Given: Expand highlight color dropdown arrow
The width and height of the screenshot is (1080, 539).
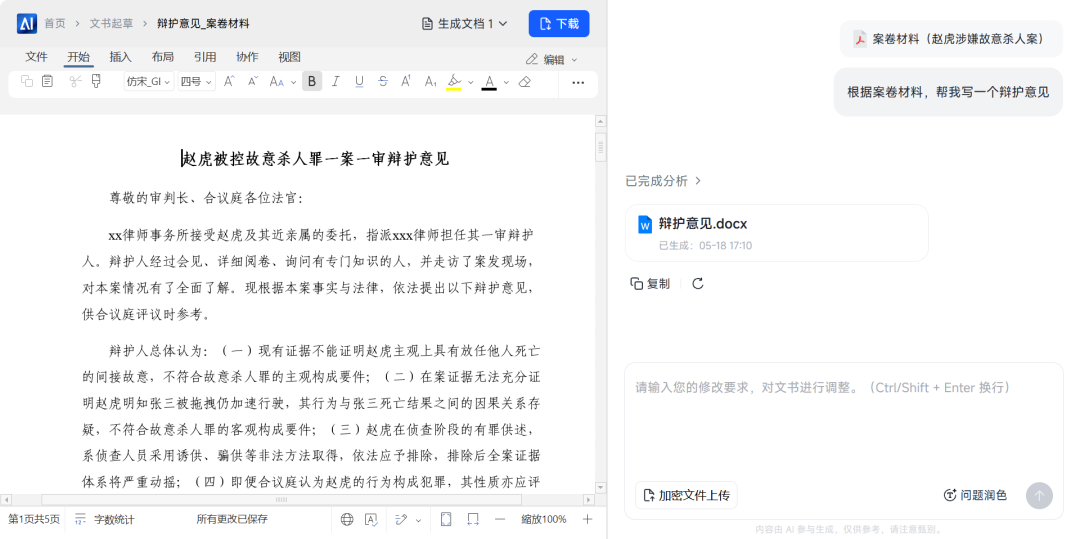Looking at the screenshot, I should pyautogui.click(x=471, y=83).
